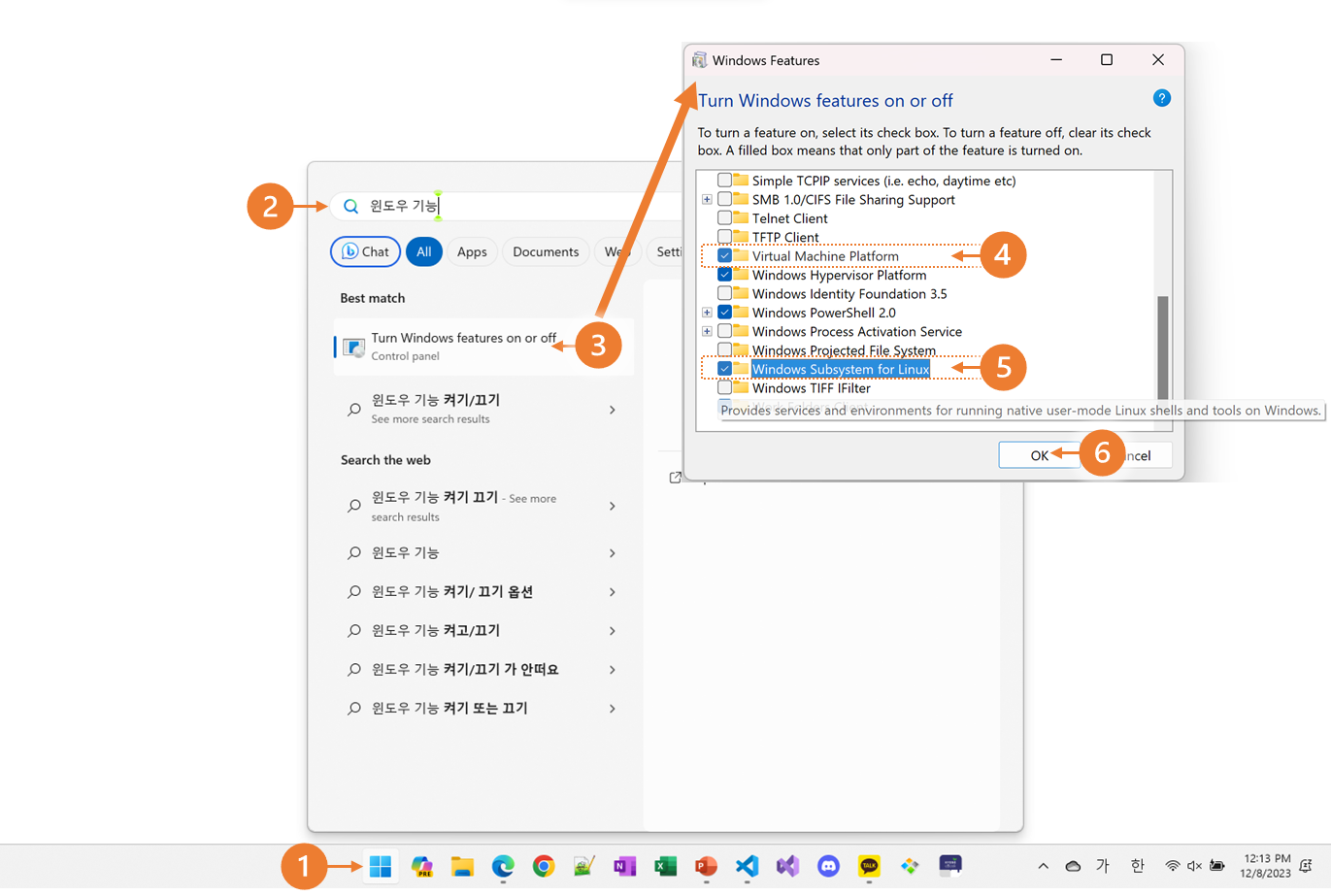
Task: Launch Visual Studio Code from the taskbar
Action: click(747, 866)
